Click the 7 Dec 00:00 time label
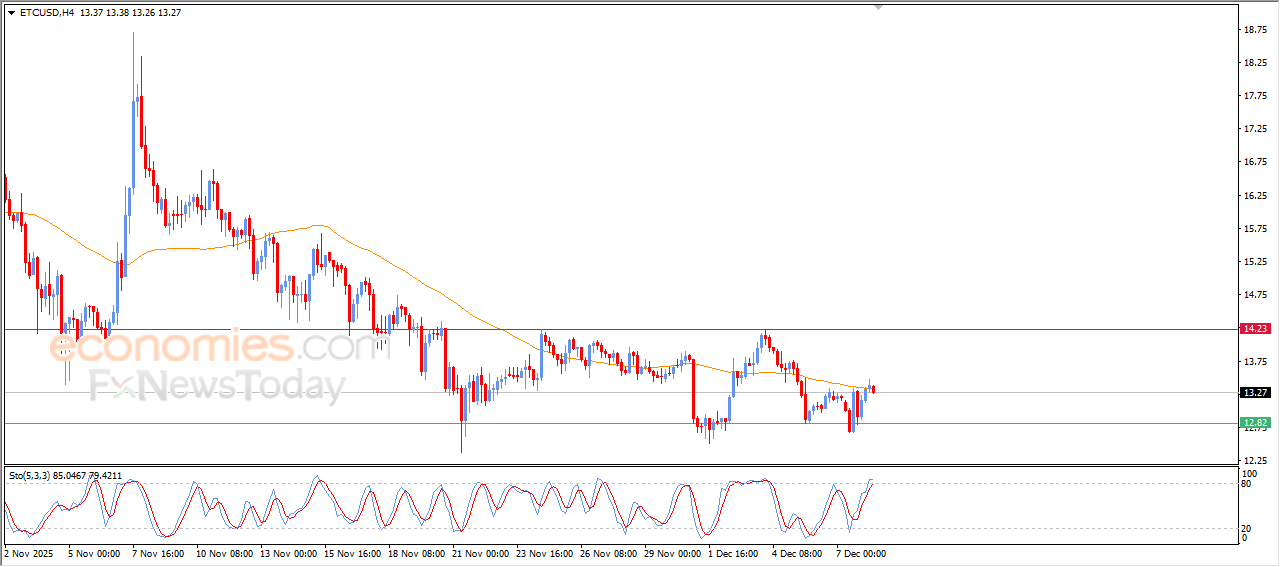This screenshot has height=567, width=1280. tap(859, 553)
